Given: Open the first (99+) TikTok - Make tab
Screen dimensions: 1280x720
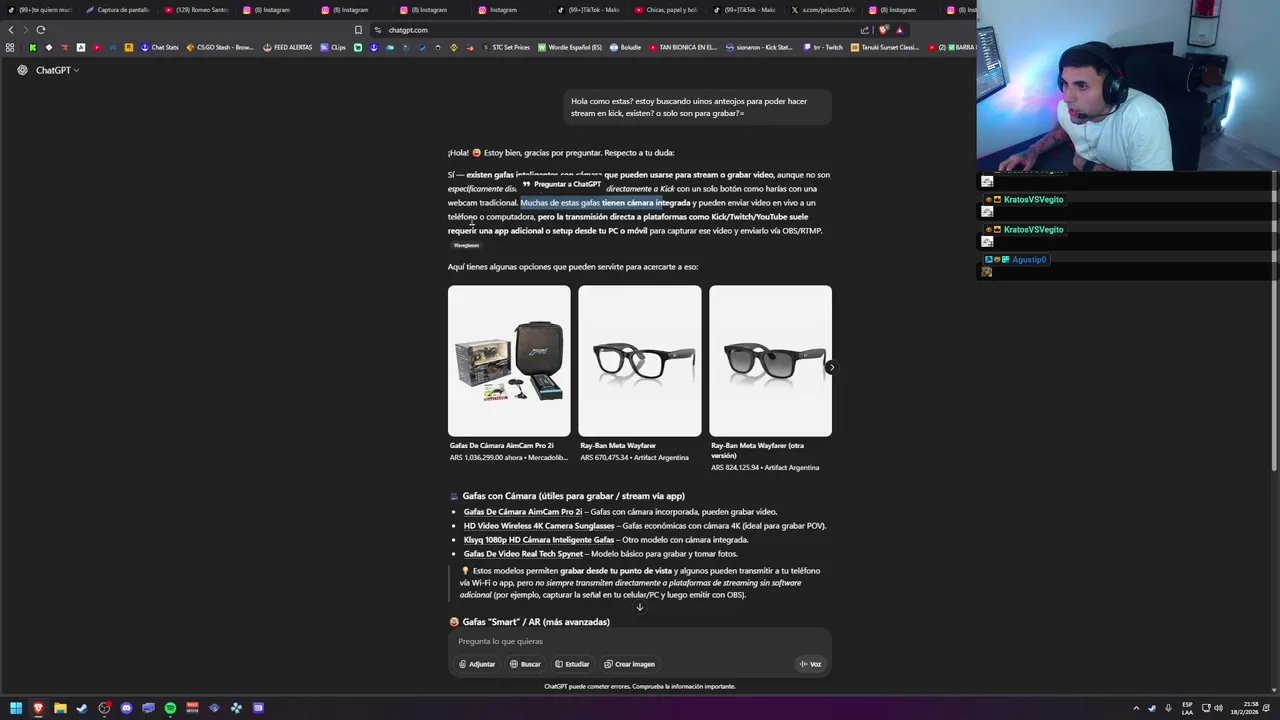Looking at the screenshot, I should (x=589, y=10).
